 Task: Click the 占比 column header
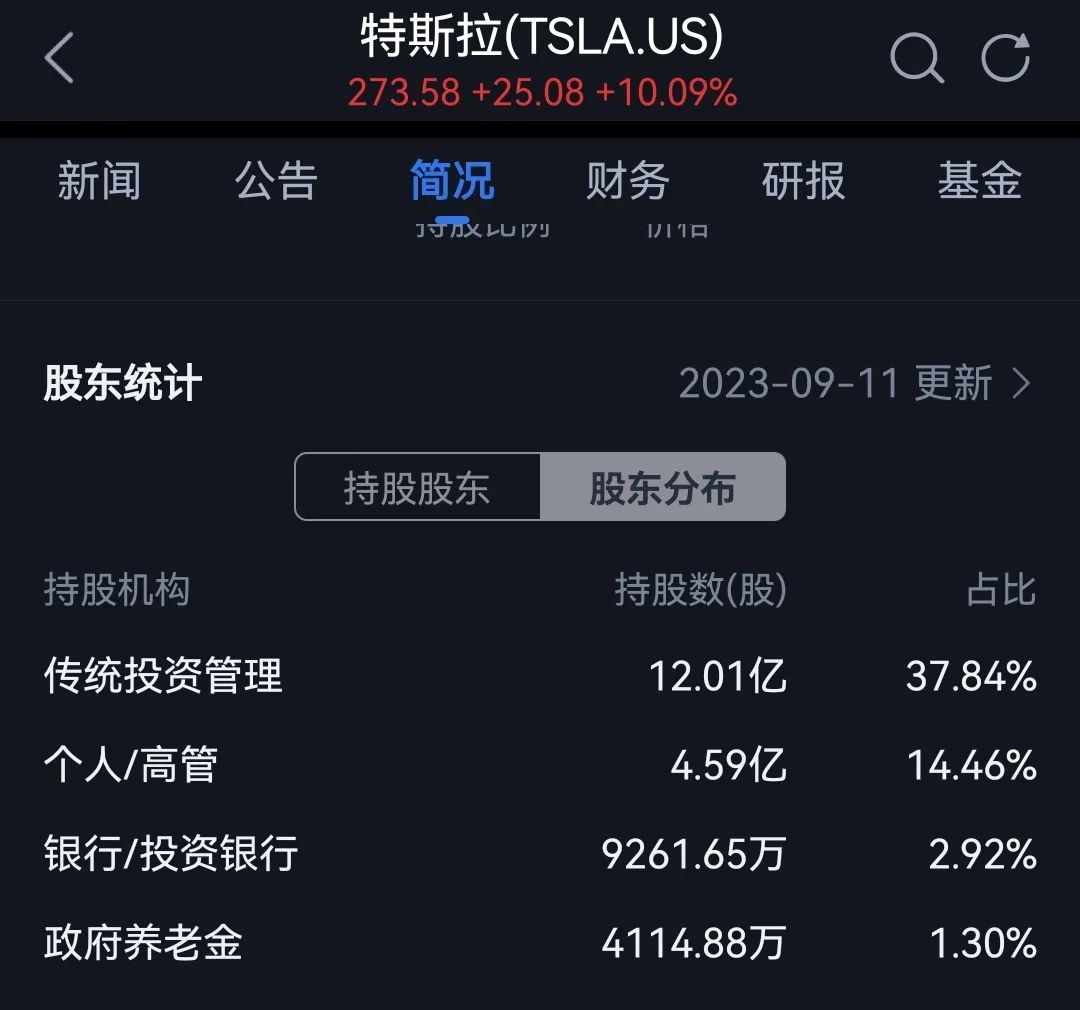(x=1001, y=590)
